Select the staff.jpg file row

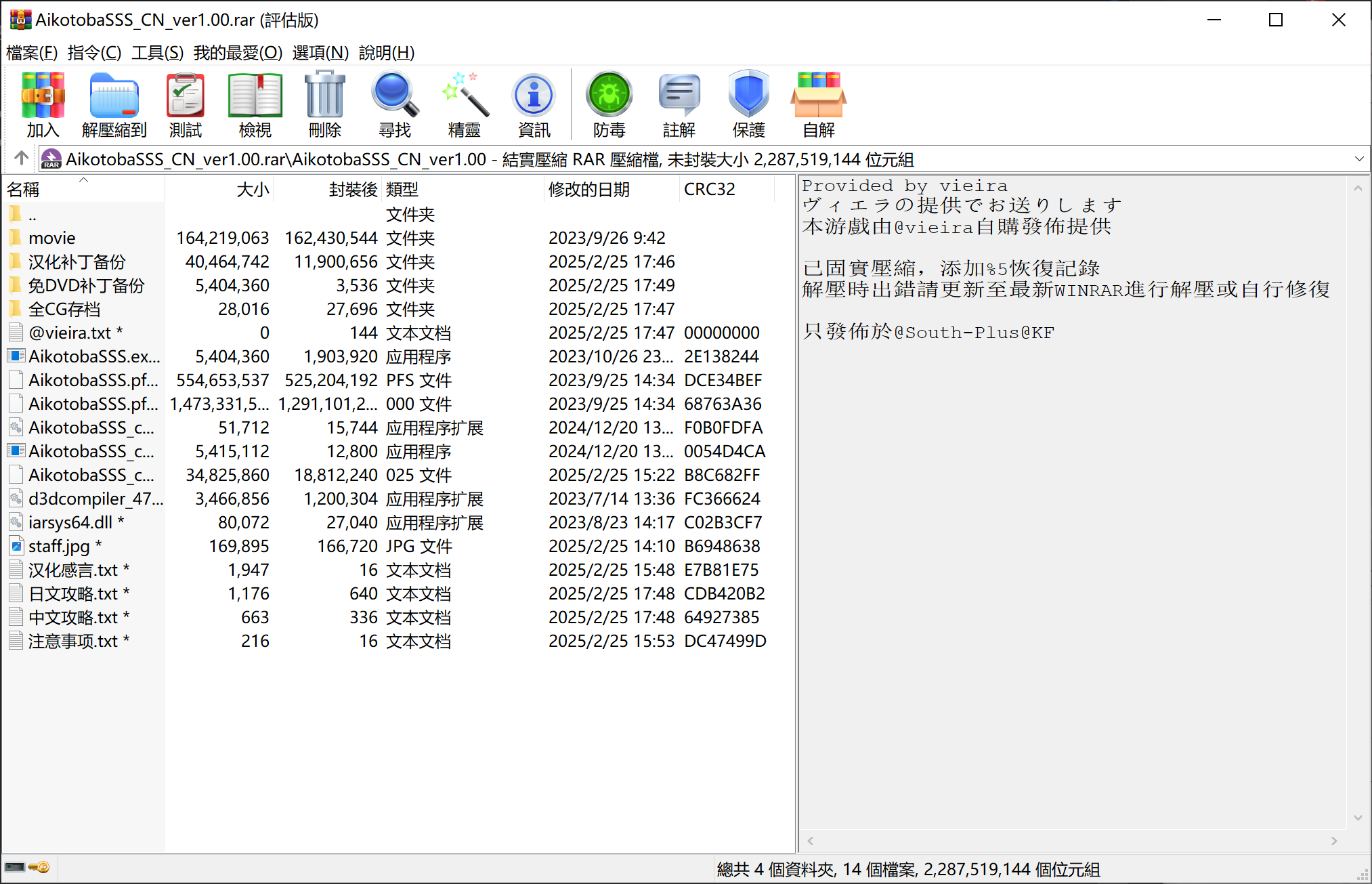(59, 546)
